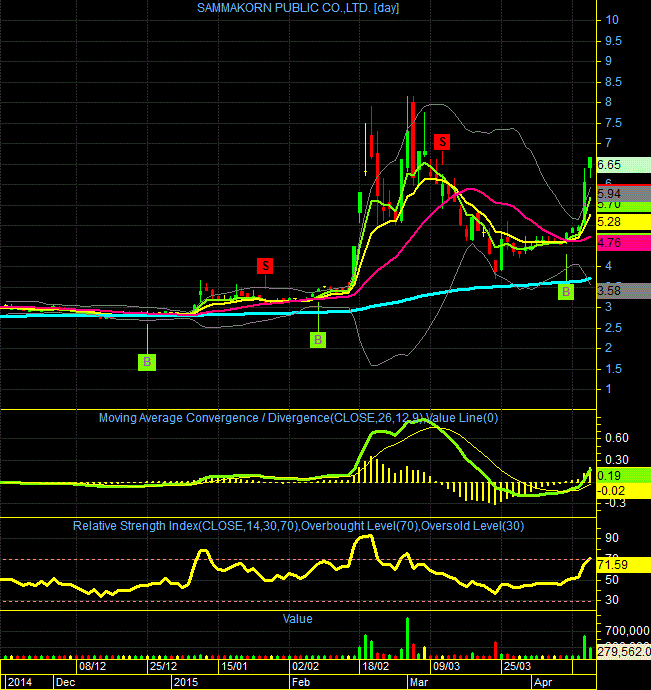Click the Relative Strength Index panel title
The width and height of the screenshot is (651, 690).
click(x=298, y=526)
